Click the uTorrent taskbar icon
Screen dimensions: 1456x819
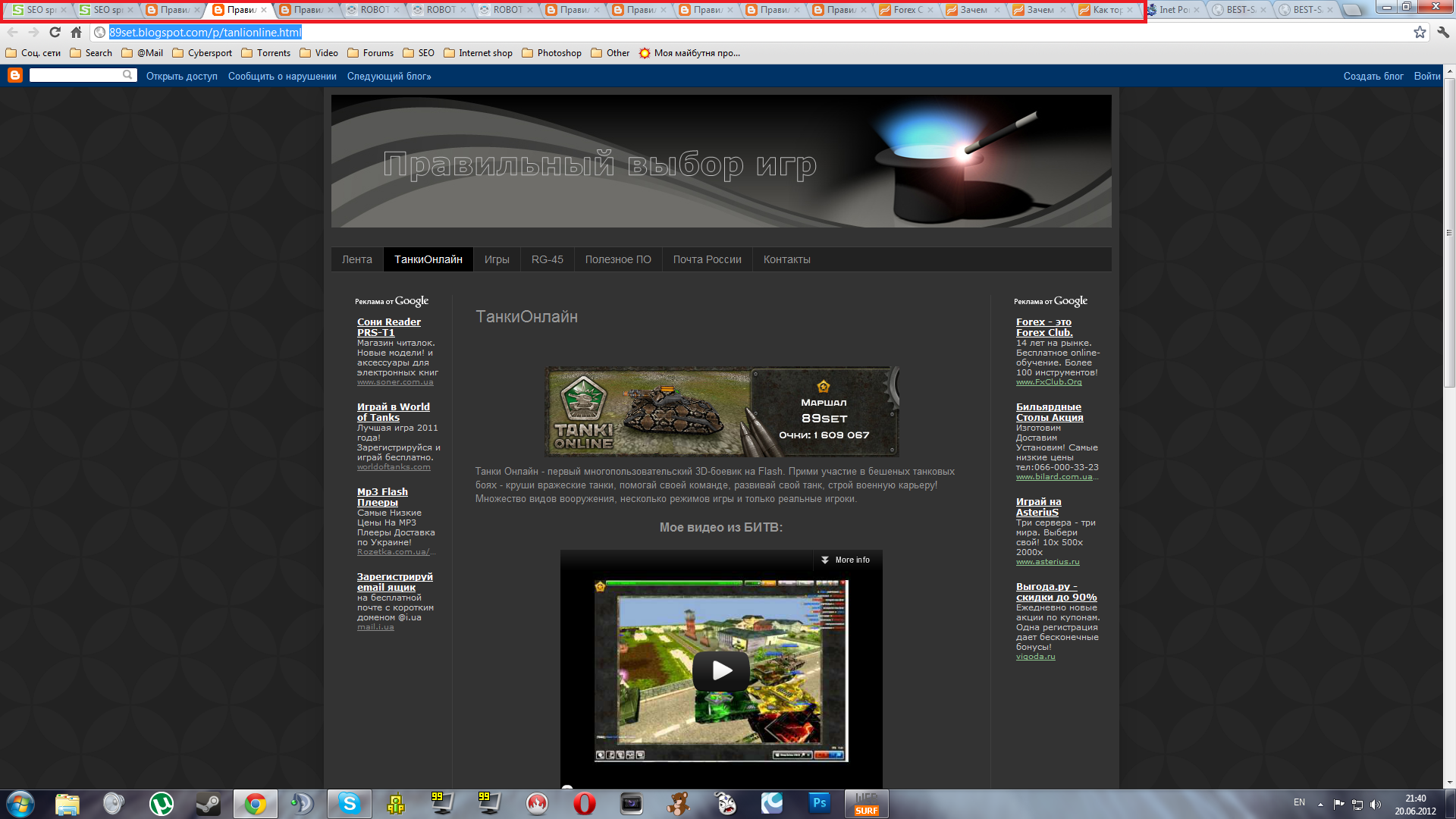(161, 804)
